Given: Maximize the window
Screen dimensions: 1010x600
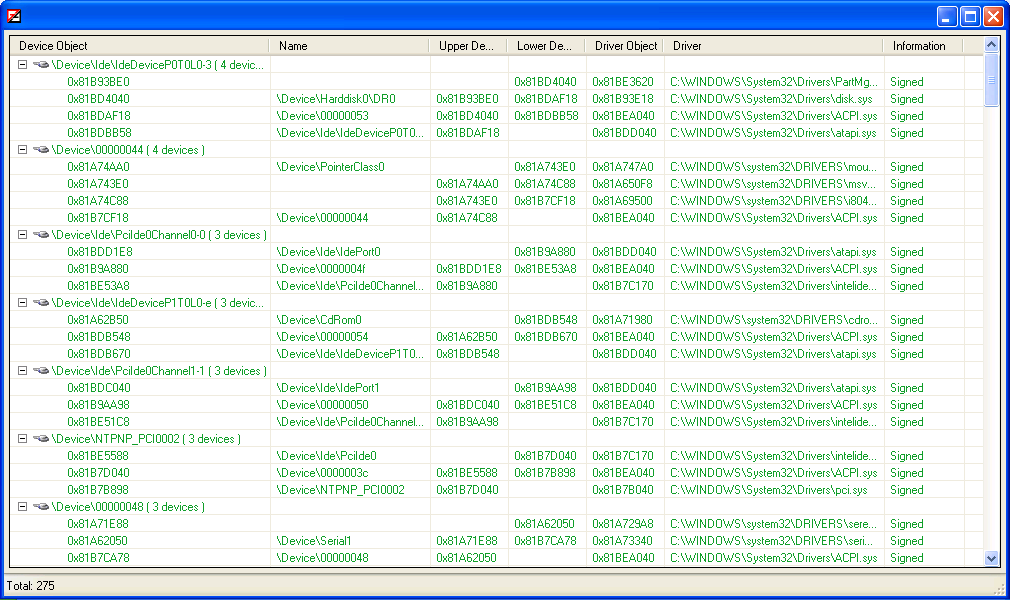Looking at the screenshot, I should click(x=970, y=16).
